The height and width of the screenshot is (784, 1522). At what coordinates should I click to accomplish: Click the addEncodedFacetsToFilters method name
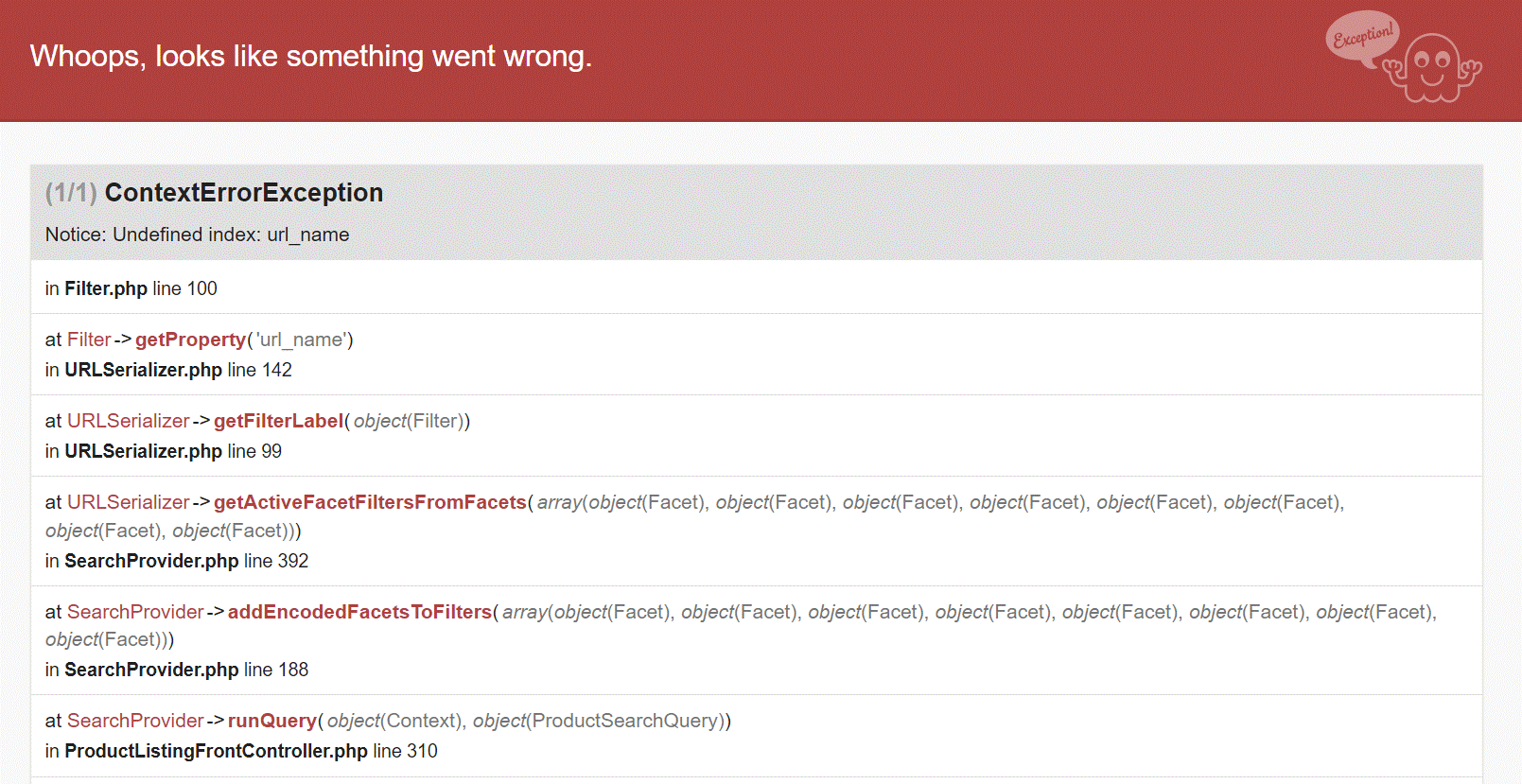[359, 612]
